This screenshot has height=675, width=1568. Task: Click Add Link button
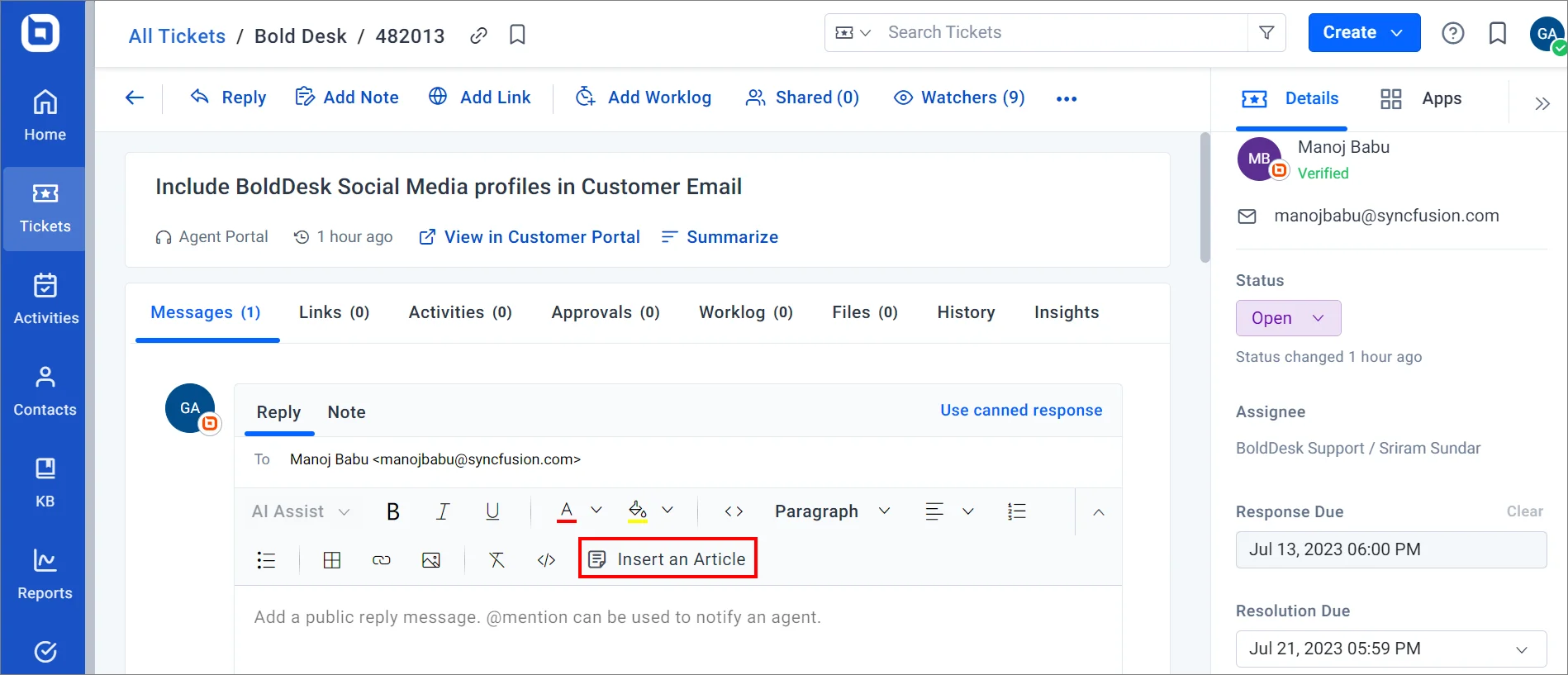pos(479,97)
